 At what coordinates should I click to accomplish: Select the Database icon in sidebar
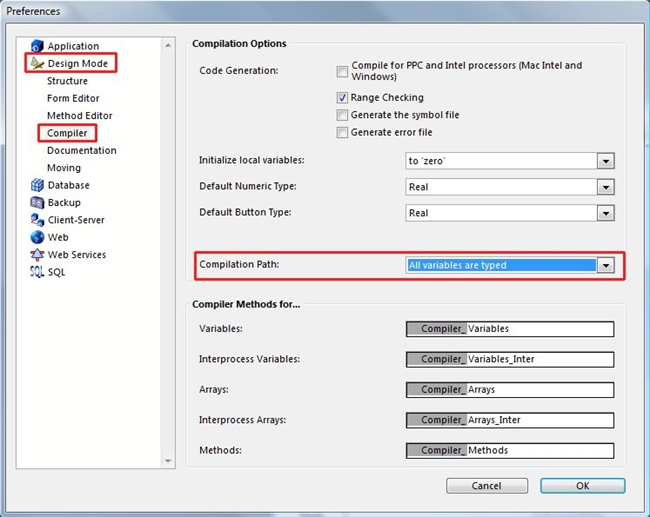click(37, 185)
